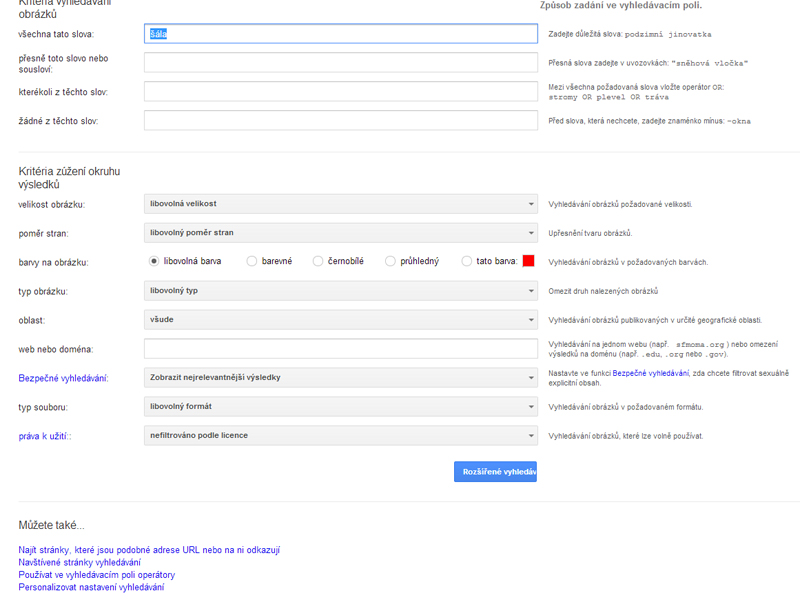The image size is (800, 611).
Task: Click the 'typ souboru:' label
Action: (x=43, y=408)
